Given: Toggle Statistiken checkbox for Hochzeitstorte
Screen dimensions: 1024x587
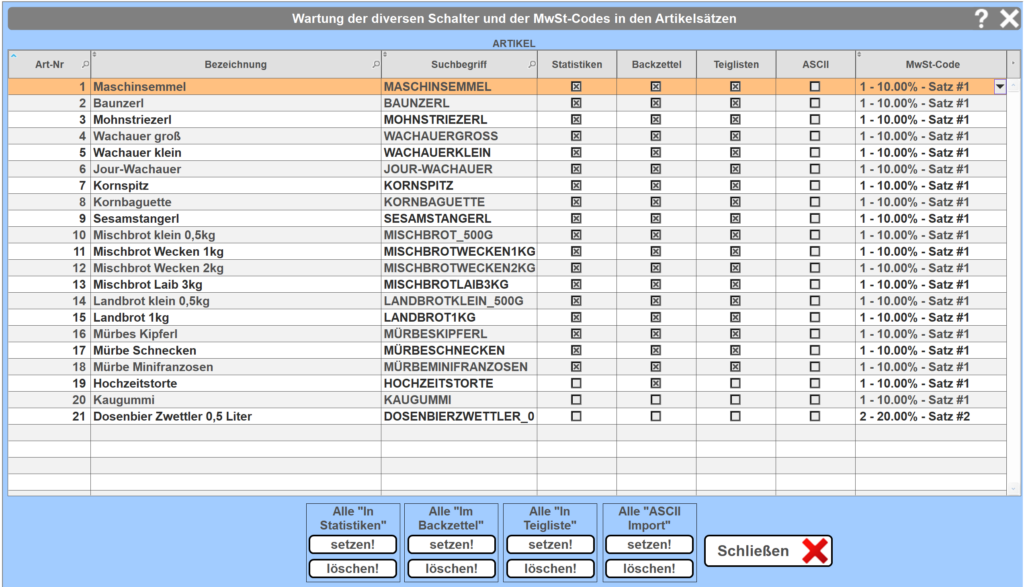Looking at the screenshot, I should coord(576,383).
